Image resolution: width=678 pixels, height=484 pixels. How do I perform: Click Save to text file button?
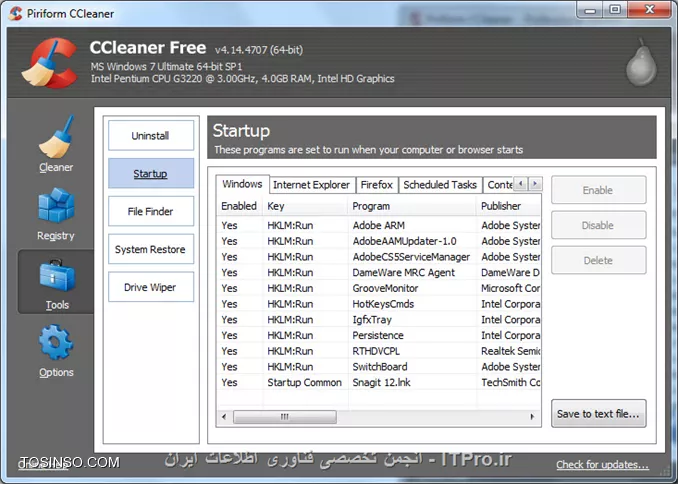coord(598,414)
